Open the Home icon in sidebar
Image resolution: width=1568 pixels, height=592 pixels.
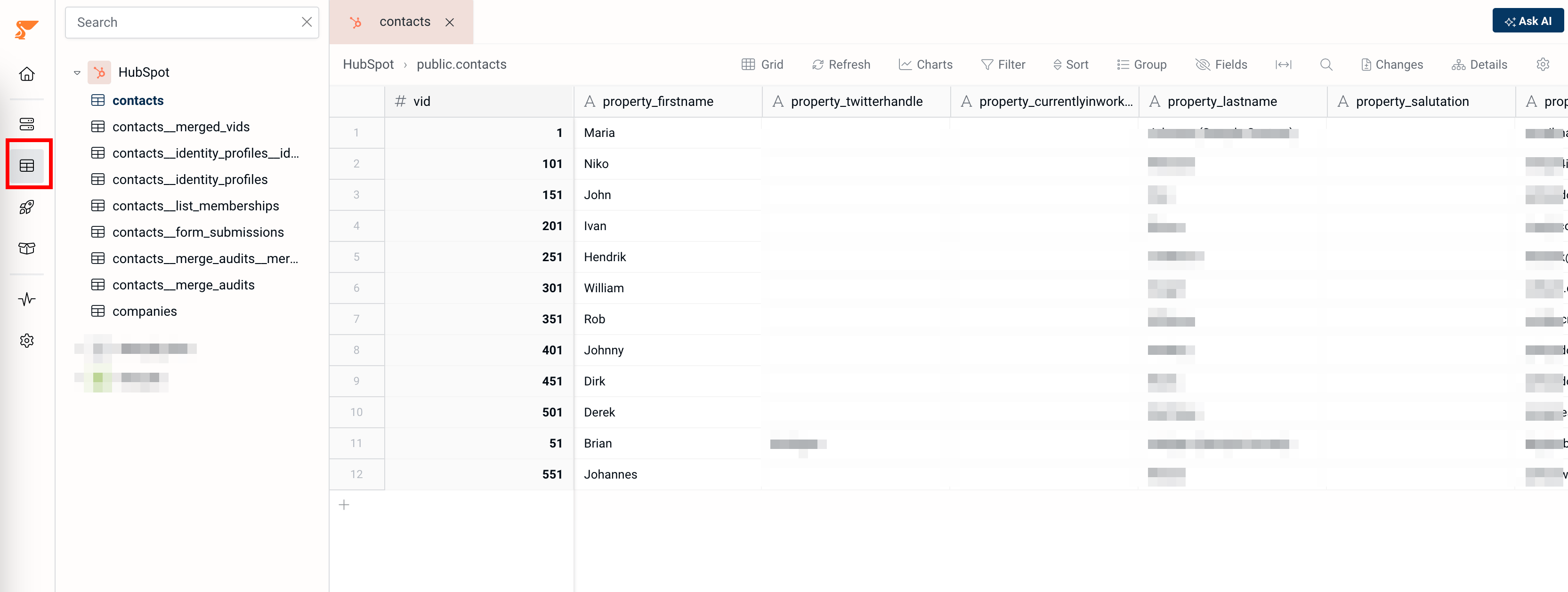[x=27, y=74]
